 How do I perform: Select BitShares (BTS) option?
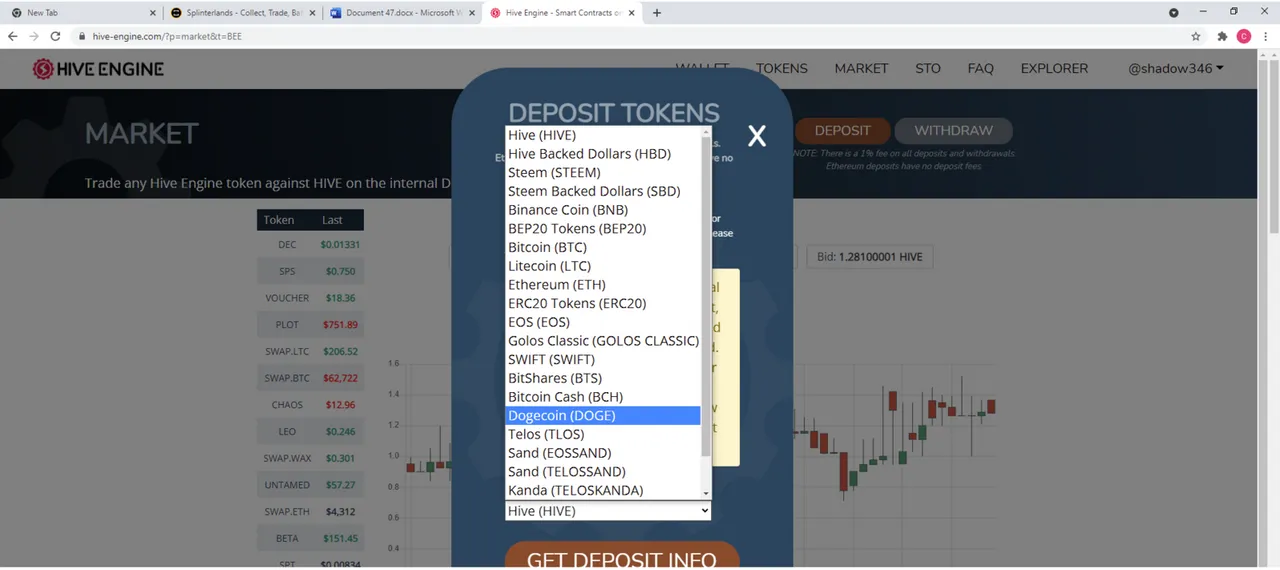tap(603, 378)
